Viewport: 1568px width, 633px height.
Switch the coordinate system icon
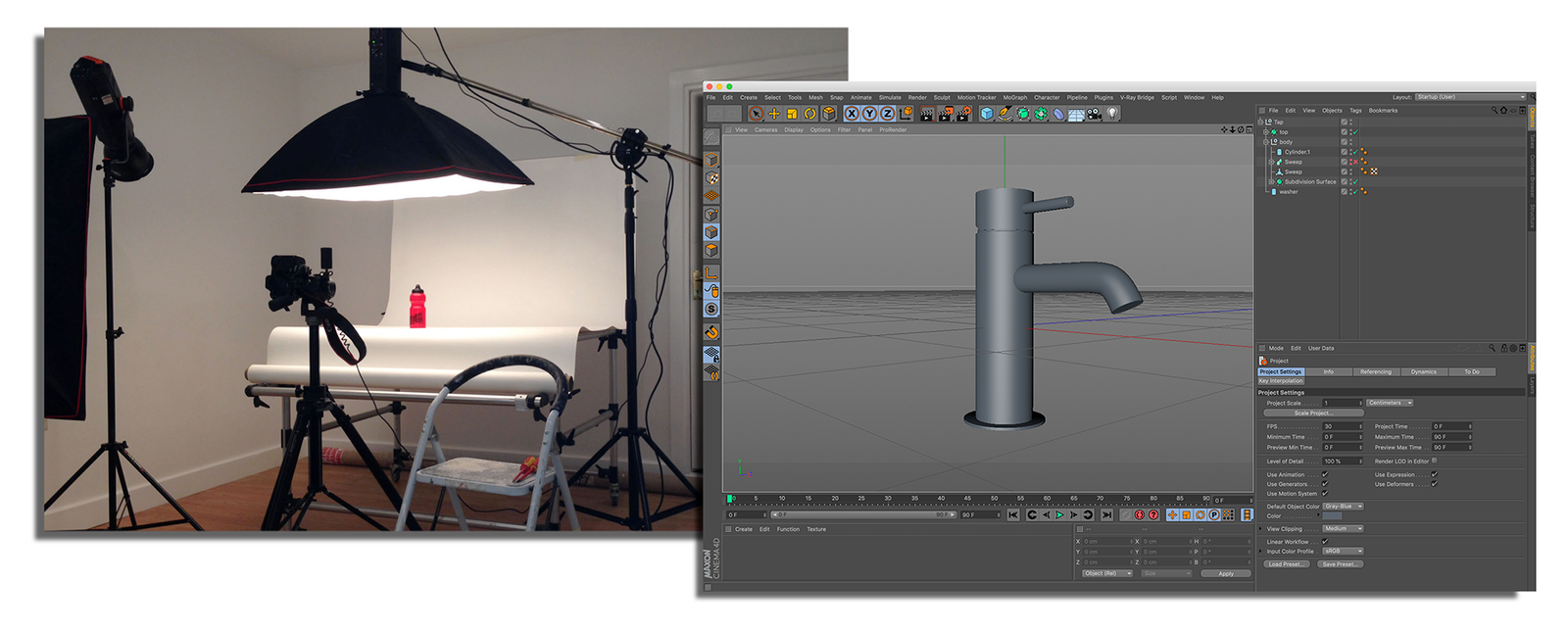click(906, 114)
